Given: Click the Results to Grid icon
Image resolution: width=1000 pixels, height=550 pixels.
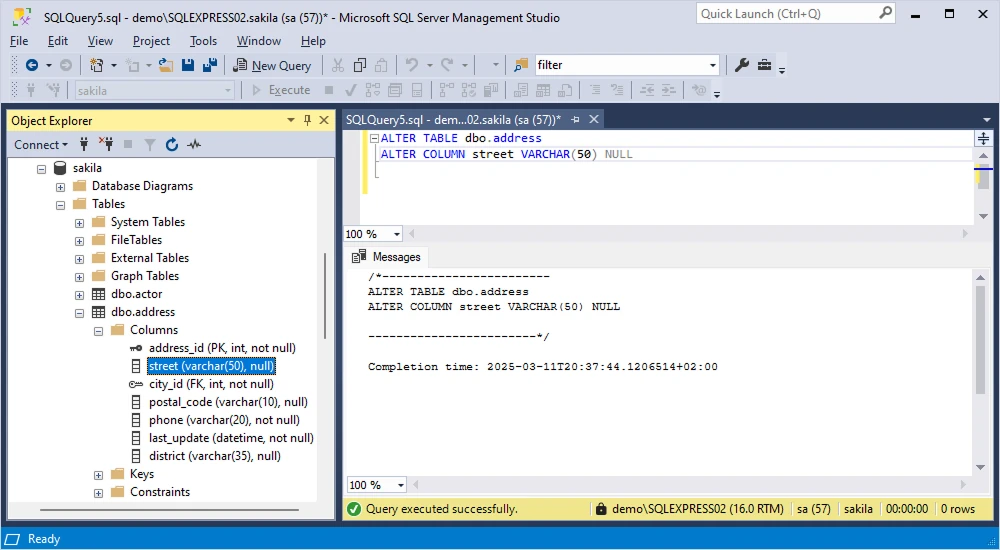Looking at the screenshot, I should [x=543, y=90].
